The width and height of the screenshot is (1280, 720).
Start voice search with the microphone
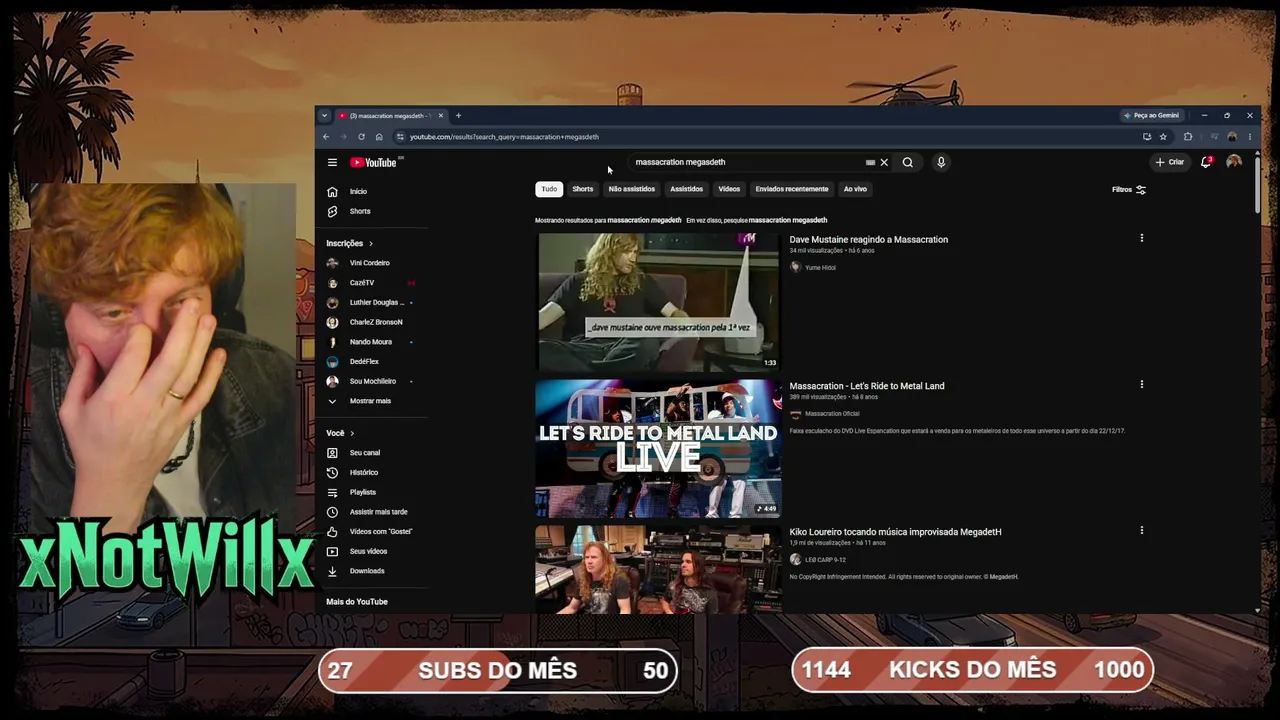(941, 162)
